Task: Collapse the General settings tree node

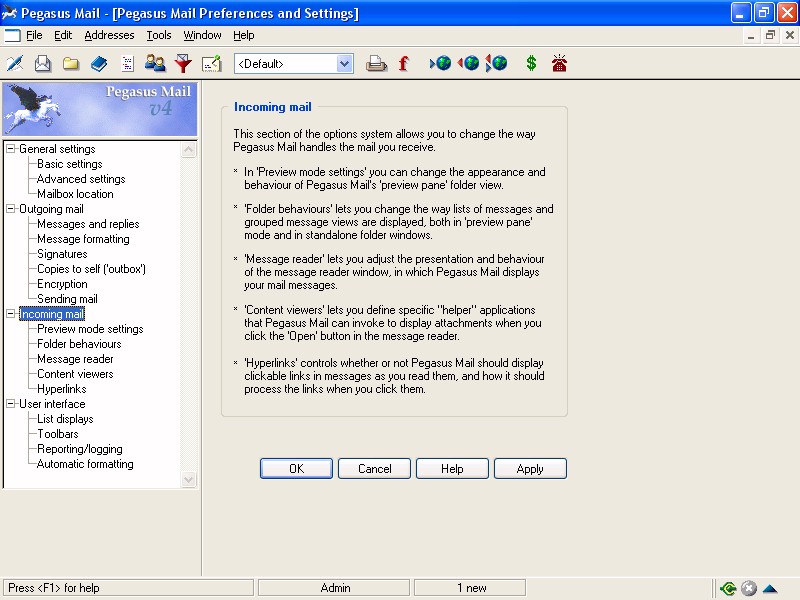Action: pyautogui.click(x=10, y=149)
